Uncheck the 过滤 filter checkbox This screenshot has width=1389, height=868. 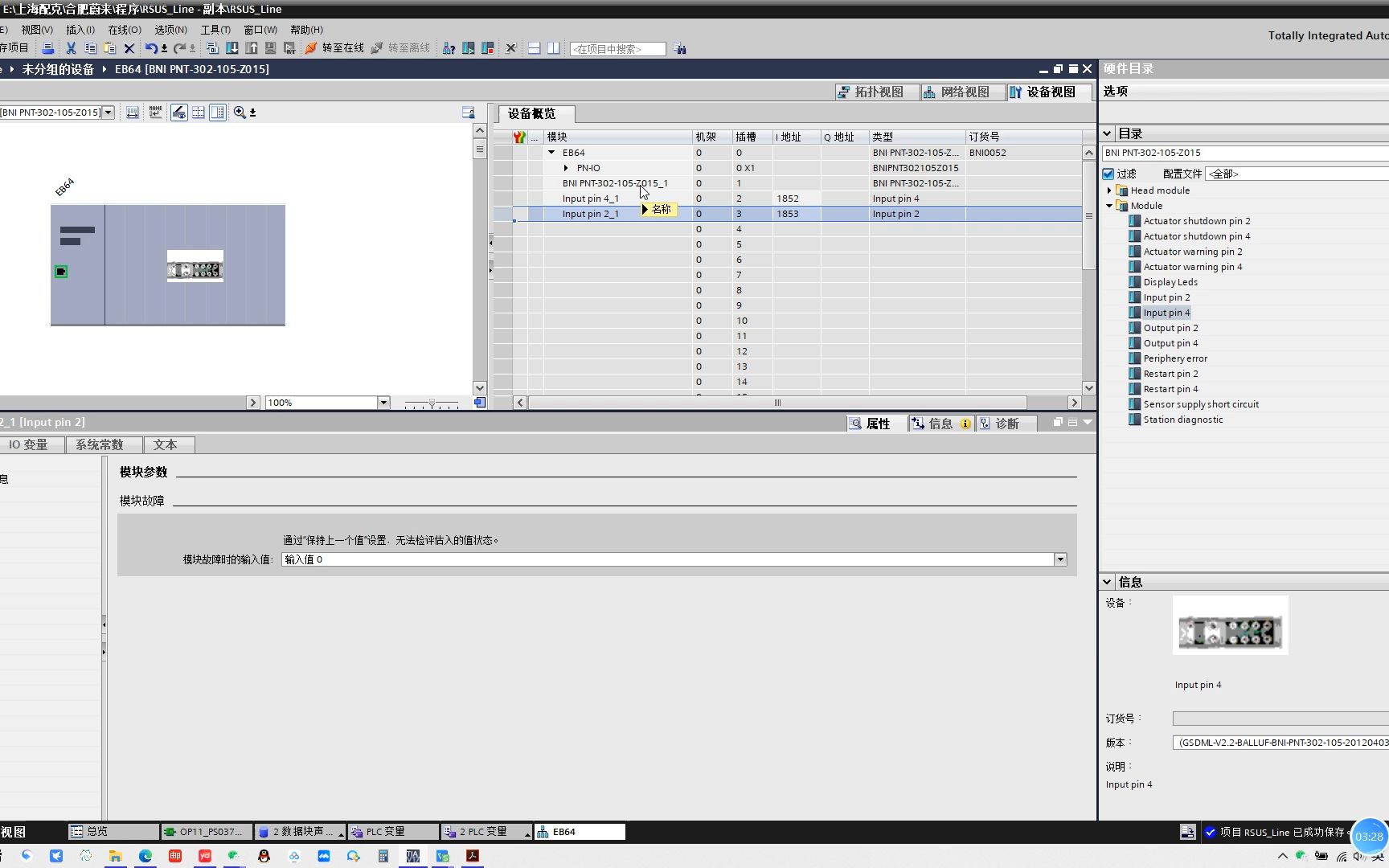1108,174
